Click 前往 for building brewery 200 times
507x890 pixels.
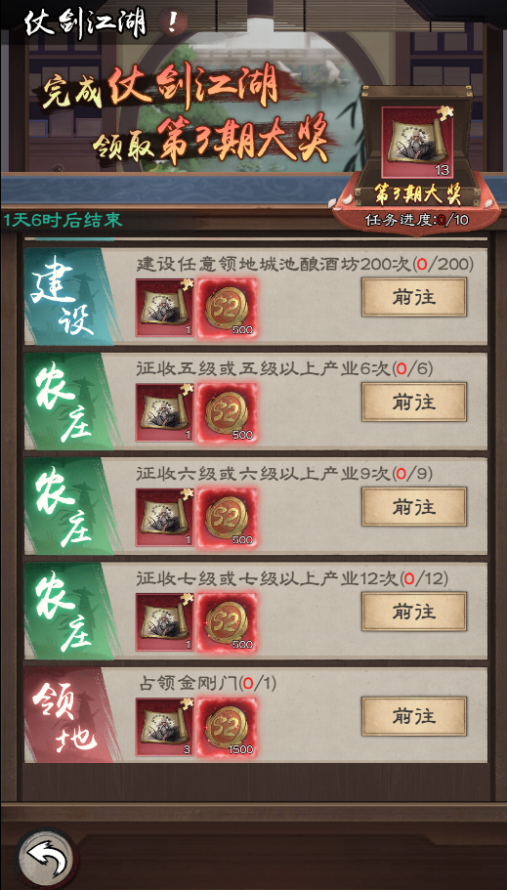click(x=414, y=297)
